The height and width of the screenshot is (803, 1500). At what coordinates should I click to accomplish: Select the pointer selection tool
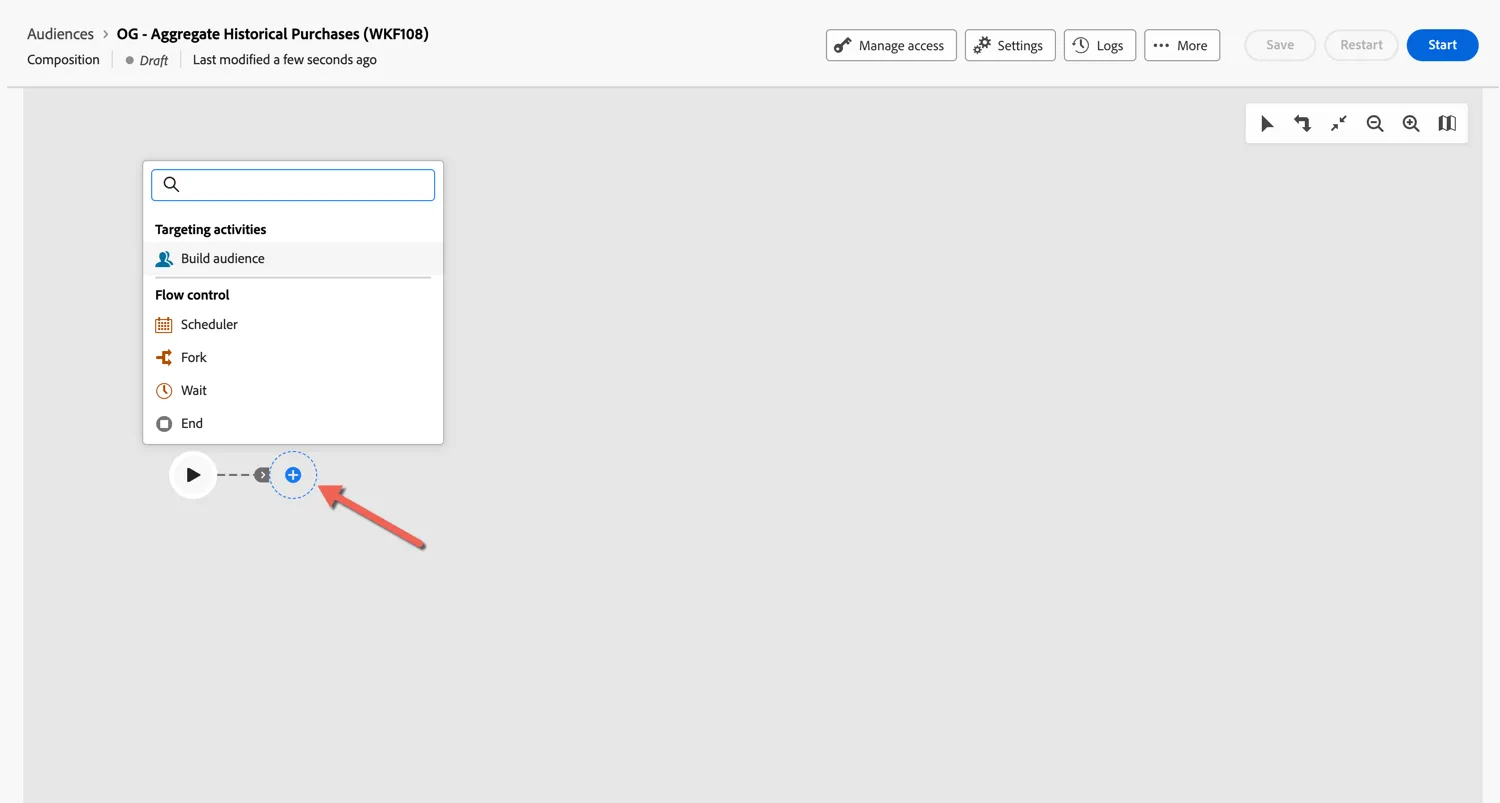point(1267,124)
